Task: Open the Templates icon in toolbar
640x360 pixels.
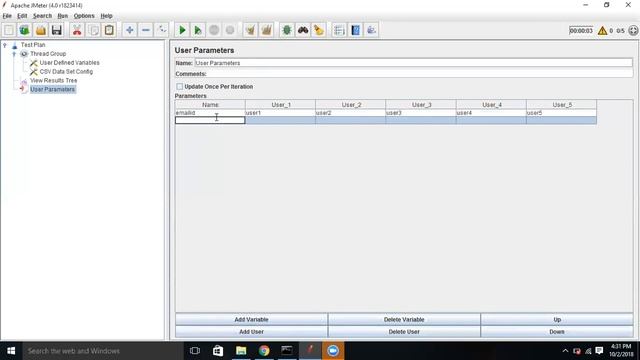Action: tap(24, 30)
